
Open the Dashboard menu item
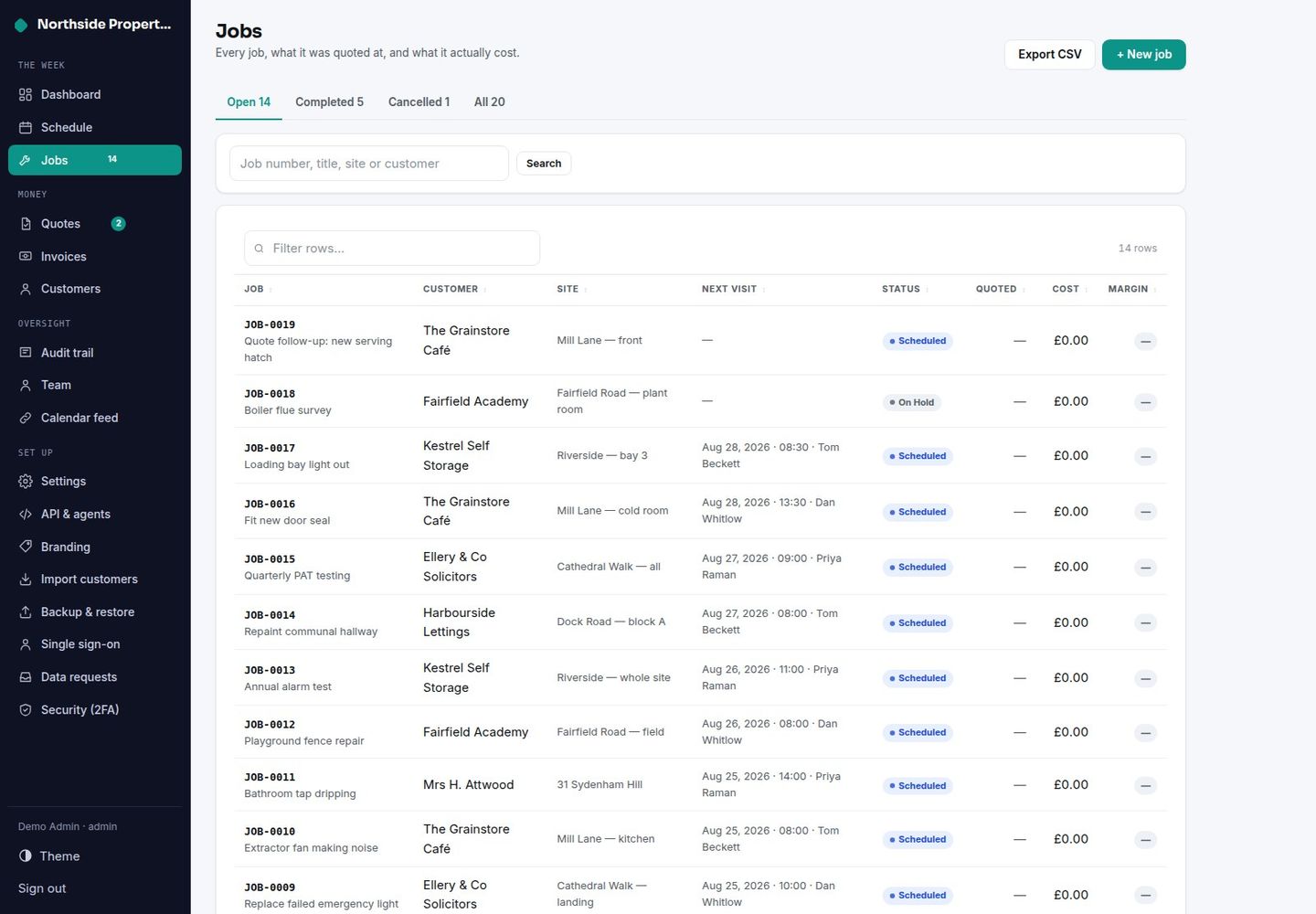95,95
